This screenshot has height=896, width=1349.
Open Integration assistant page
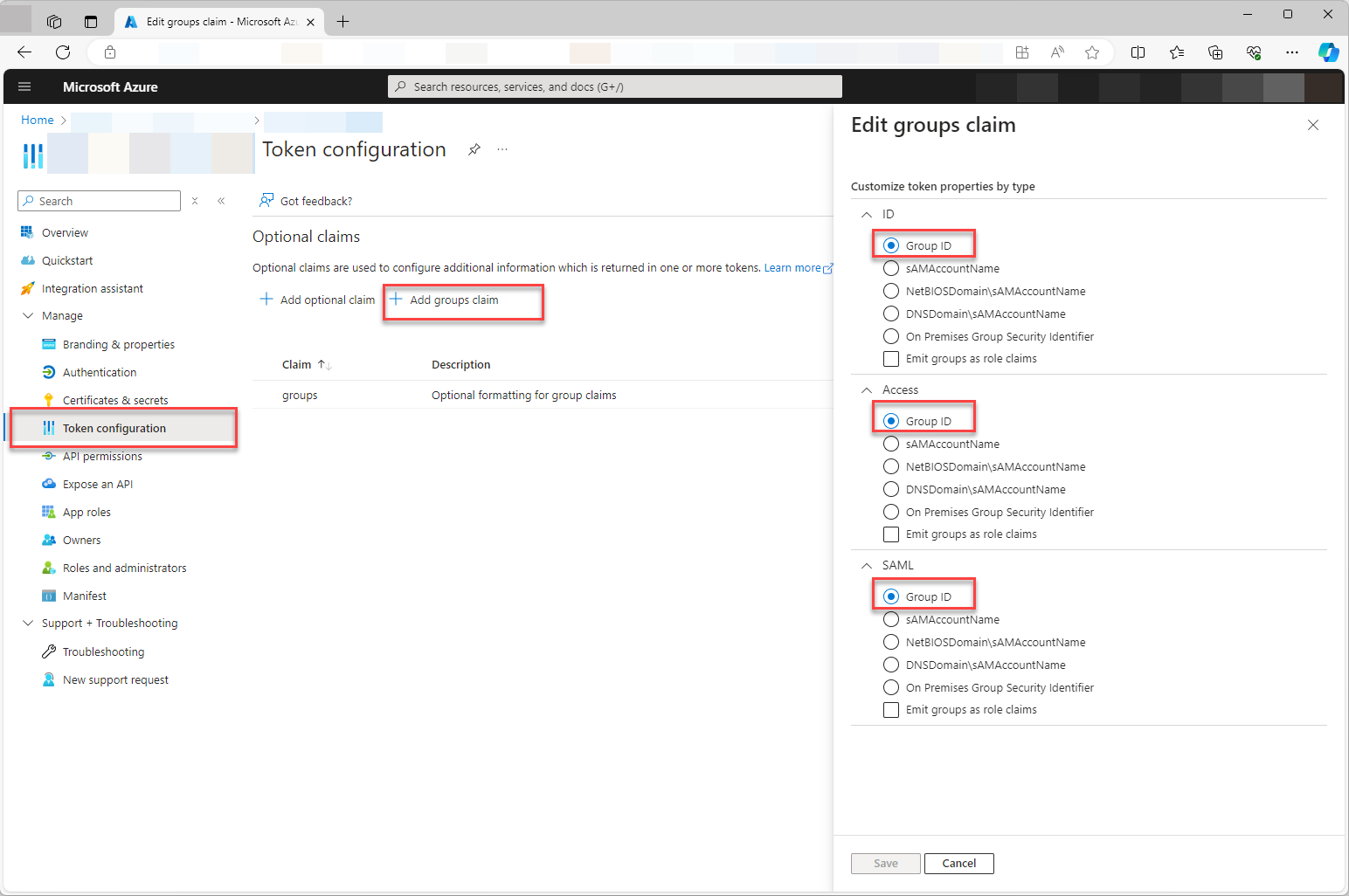93,288
